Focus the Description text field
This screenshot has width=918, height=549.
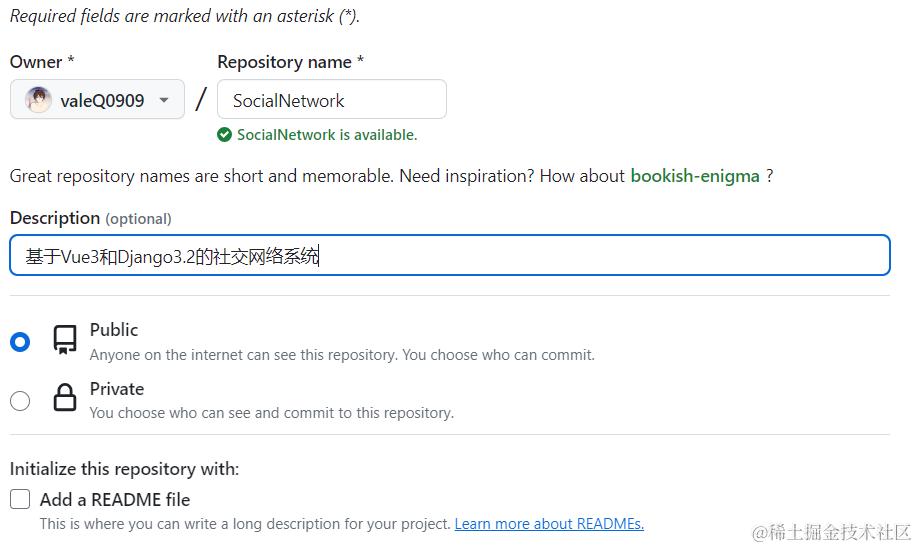(x=449, y=256)
